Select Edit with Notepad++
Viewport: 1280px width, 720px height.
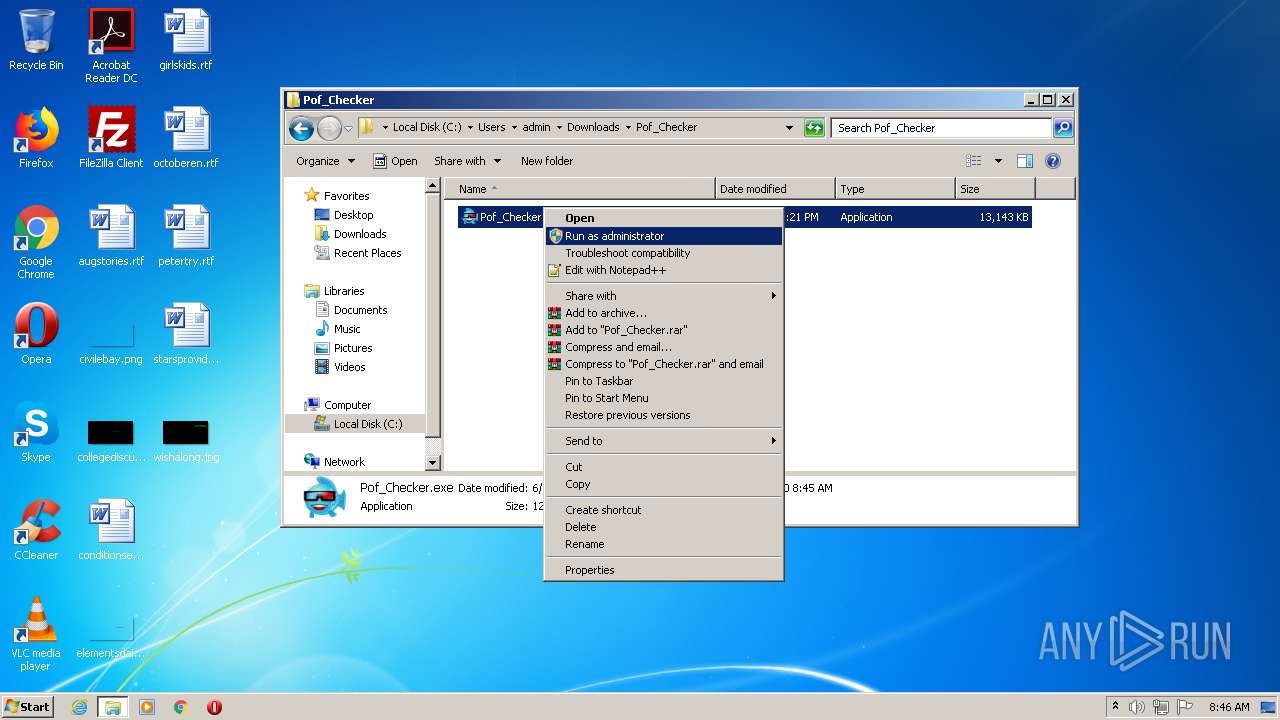pyautogui.click(x=664, y=270)
